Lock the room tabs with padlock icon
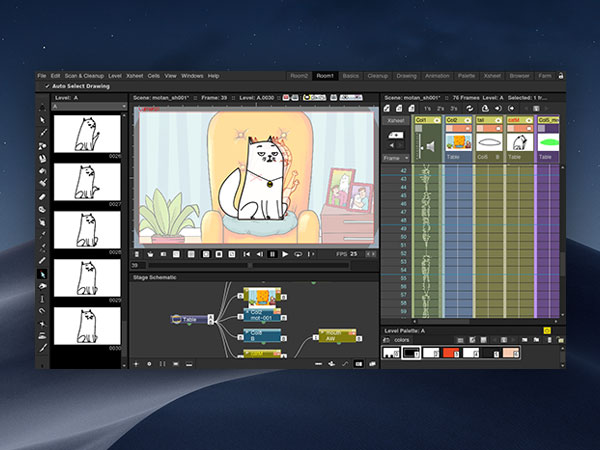This screenshot has height=450, width=600. point(562,75)
